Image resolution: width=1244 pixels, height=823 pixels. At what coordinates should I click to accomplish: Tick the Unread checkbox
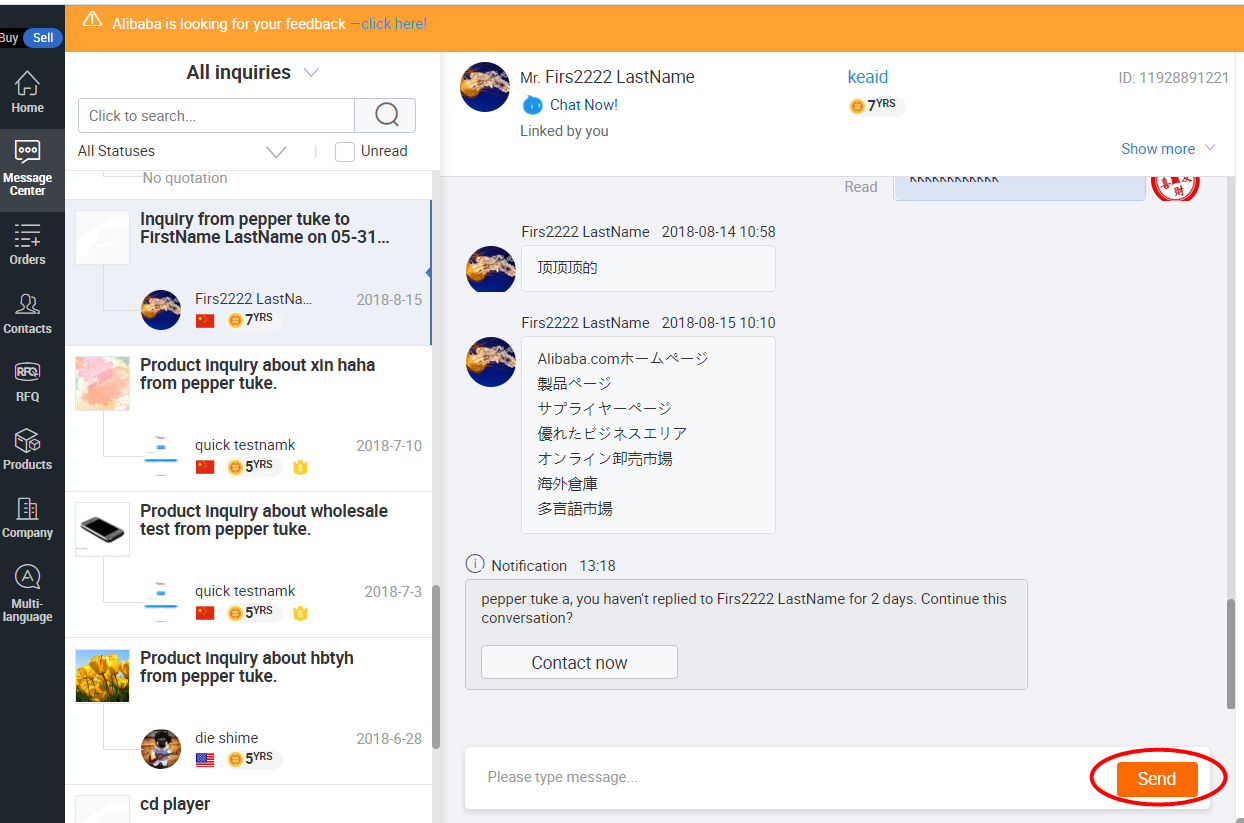pos(345,151)
